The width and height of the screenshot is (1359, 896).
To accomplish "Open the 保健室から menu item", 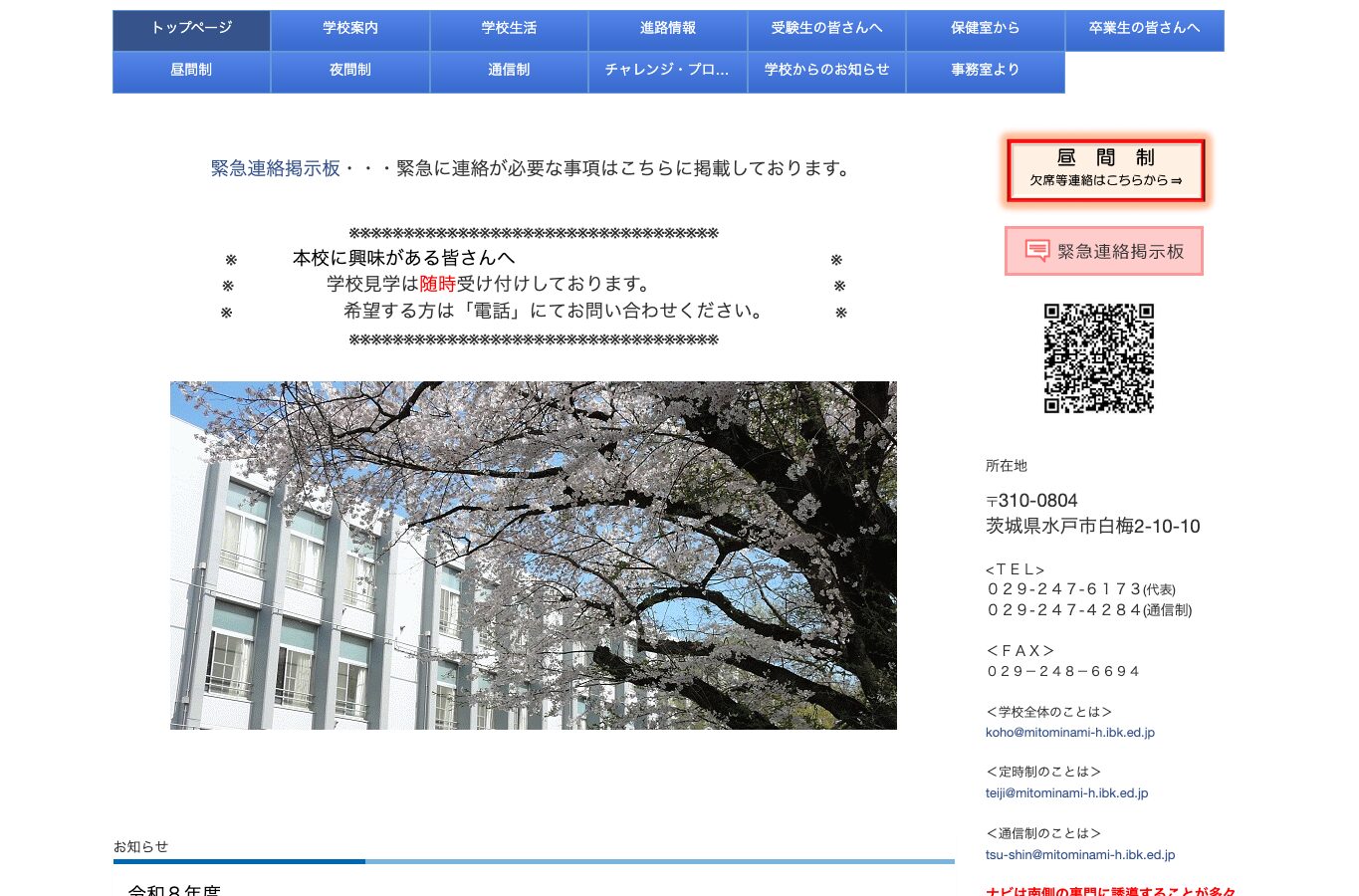I will pos(986,30).
